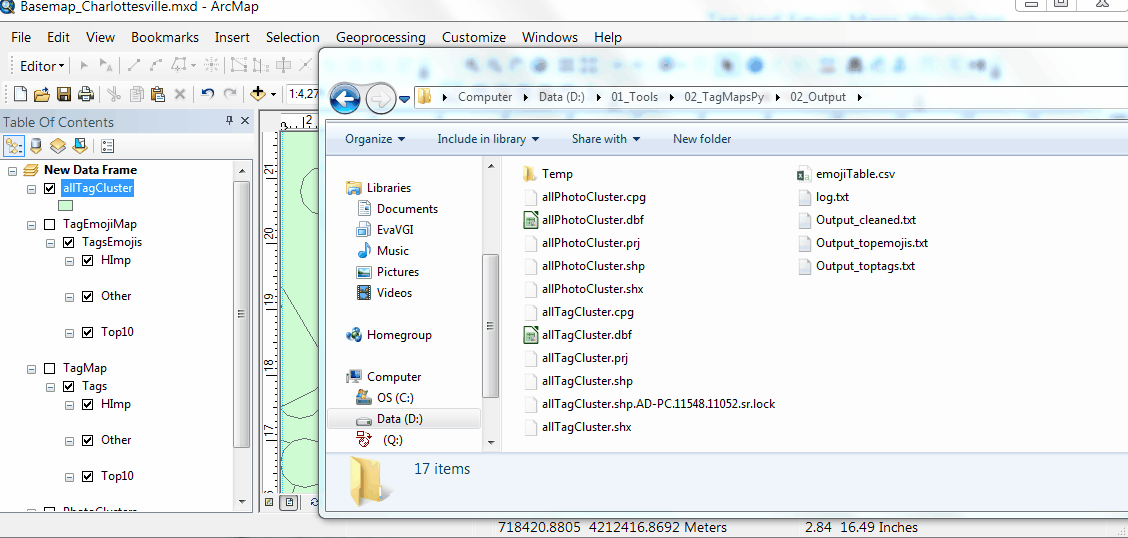Pin the Table Of Contents panel
The width and height of the screenshot is (1128, 538).
click(x=229, y=121)
